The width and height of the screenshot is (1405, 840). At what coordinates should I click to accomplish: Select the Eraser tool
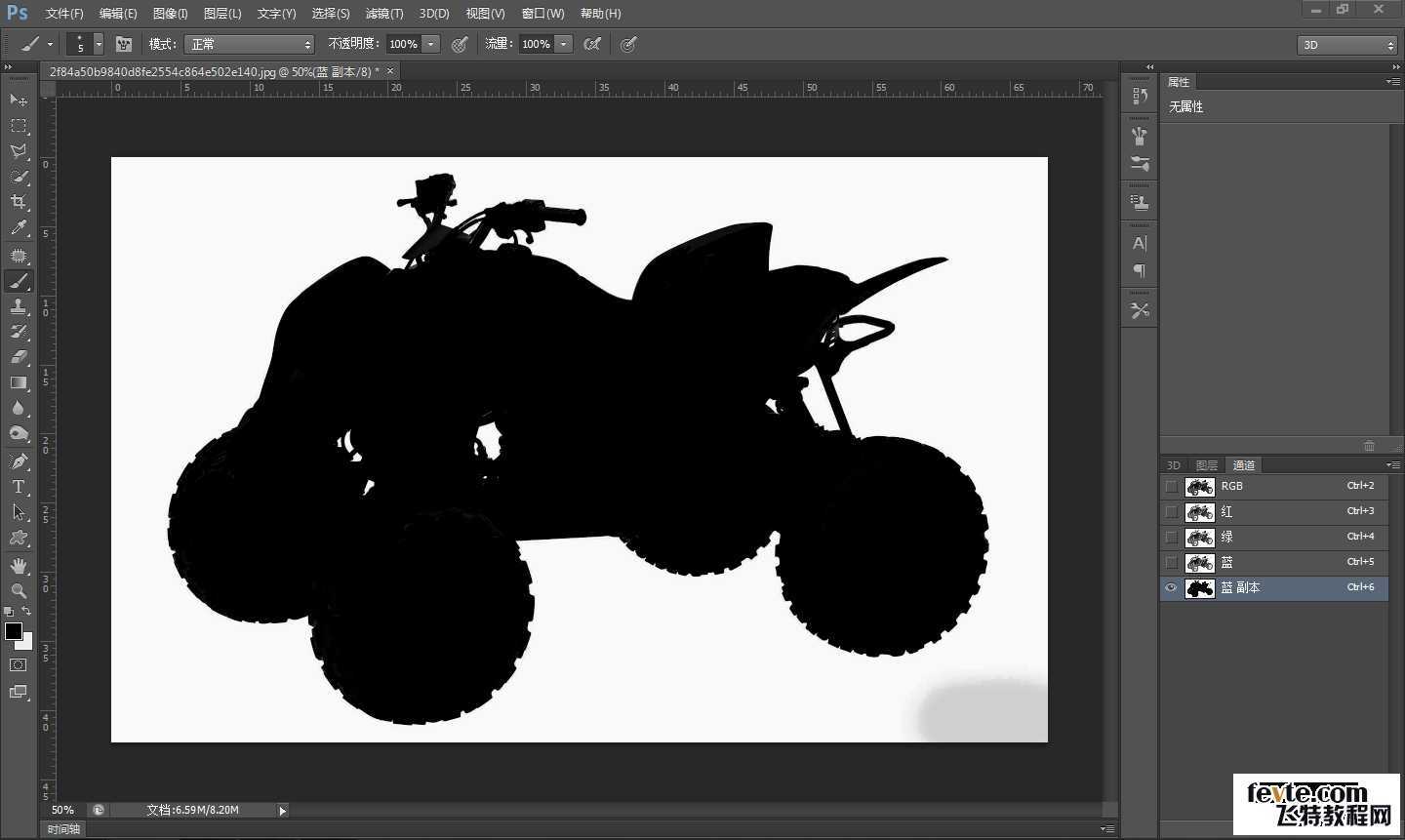19,357
